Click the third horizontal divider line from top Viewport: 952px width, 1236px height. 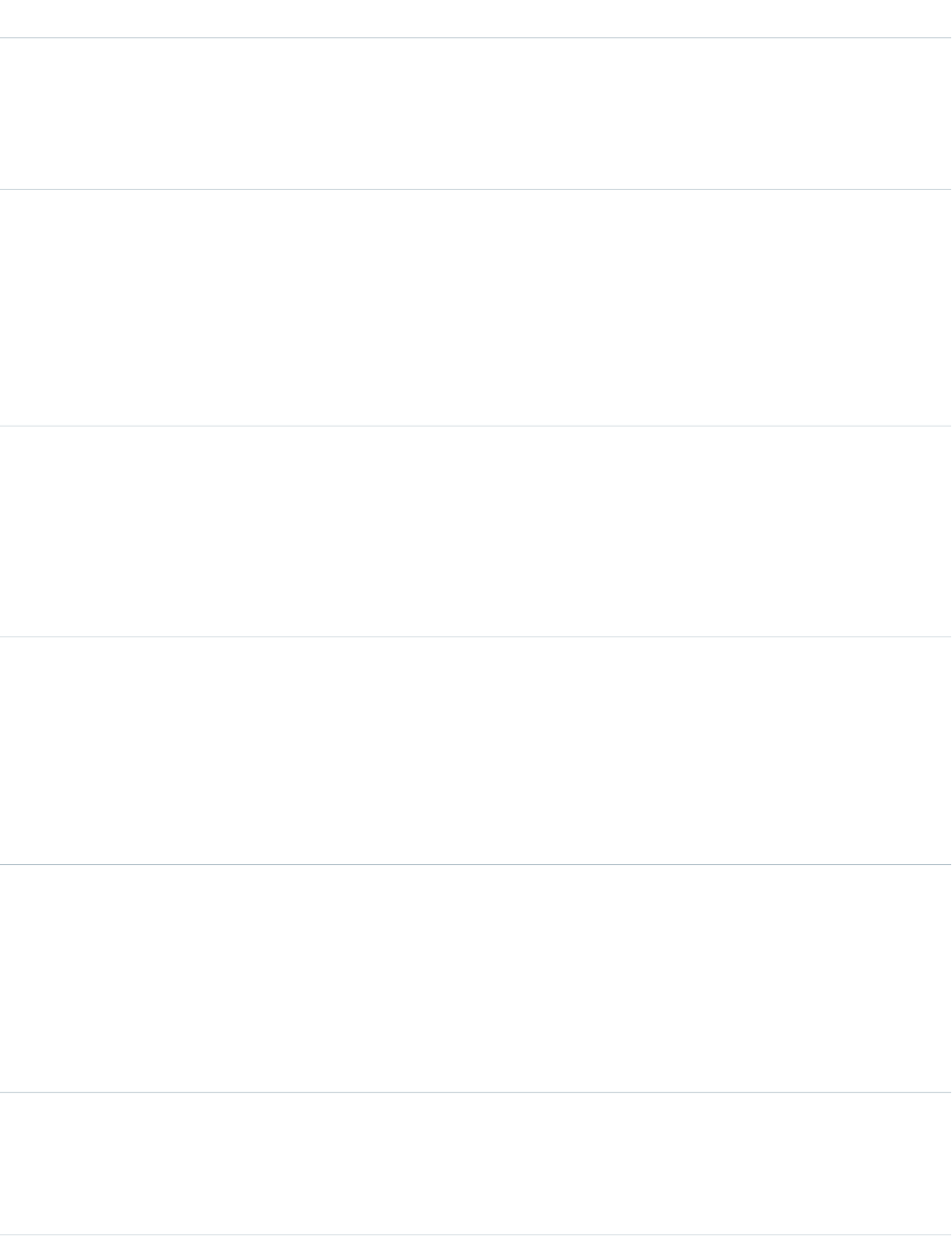476,426
